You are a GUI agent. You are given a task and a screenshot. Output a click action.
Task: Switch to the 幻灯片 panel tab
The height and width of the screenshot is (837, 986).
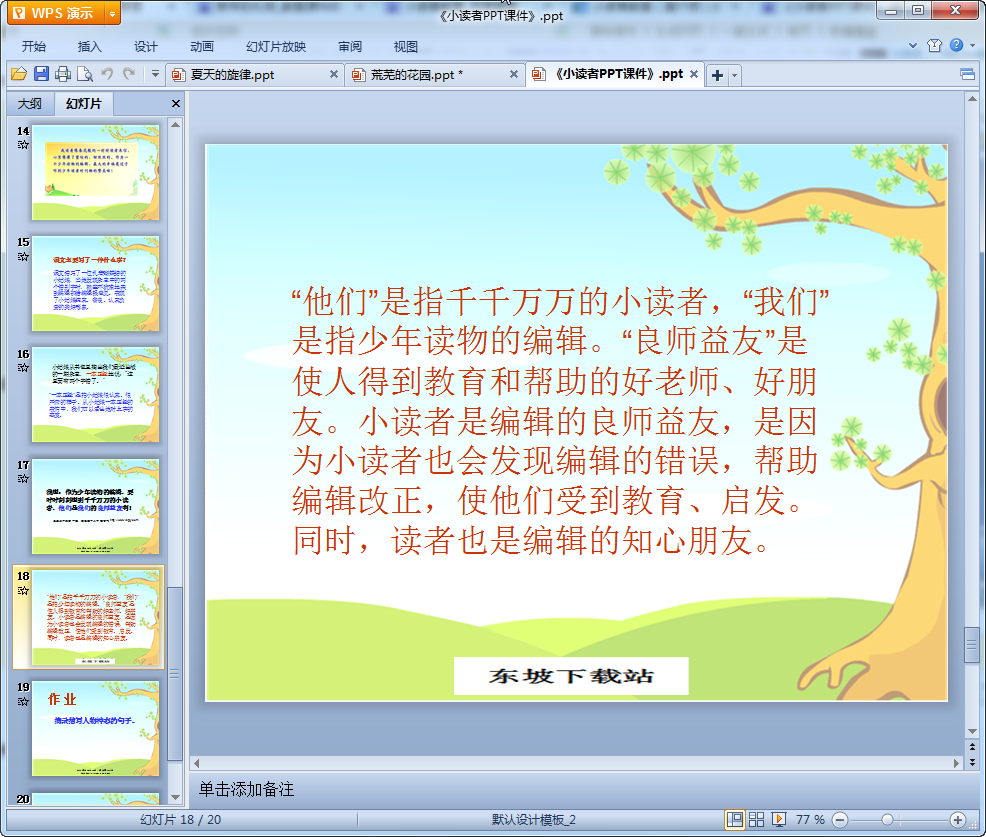coord(84,104)
